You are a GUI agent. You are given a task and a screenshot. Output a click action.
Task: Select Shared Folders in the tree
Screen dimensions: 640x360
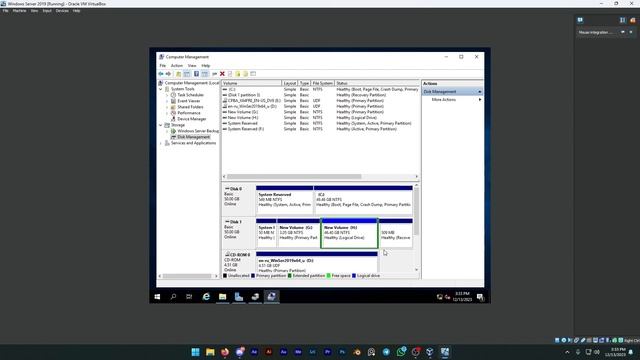pos(190,107)
